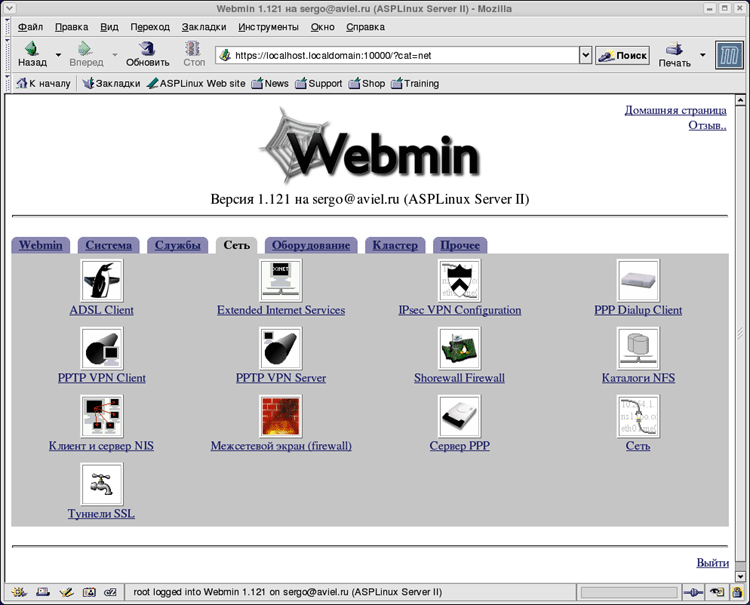Switch to the Службы tab

point(177,245)
